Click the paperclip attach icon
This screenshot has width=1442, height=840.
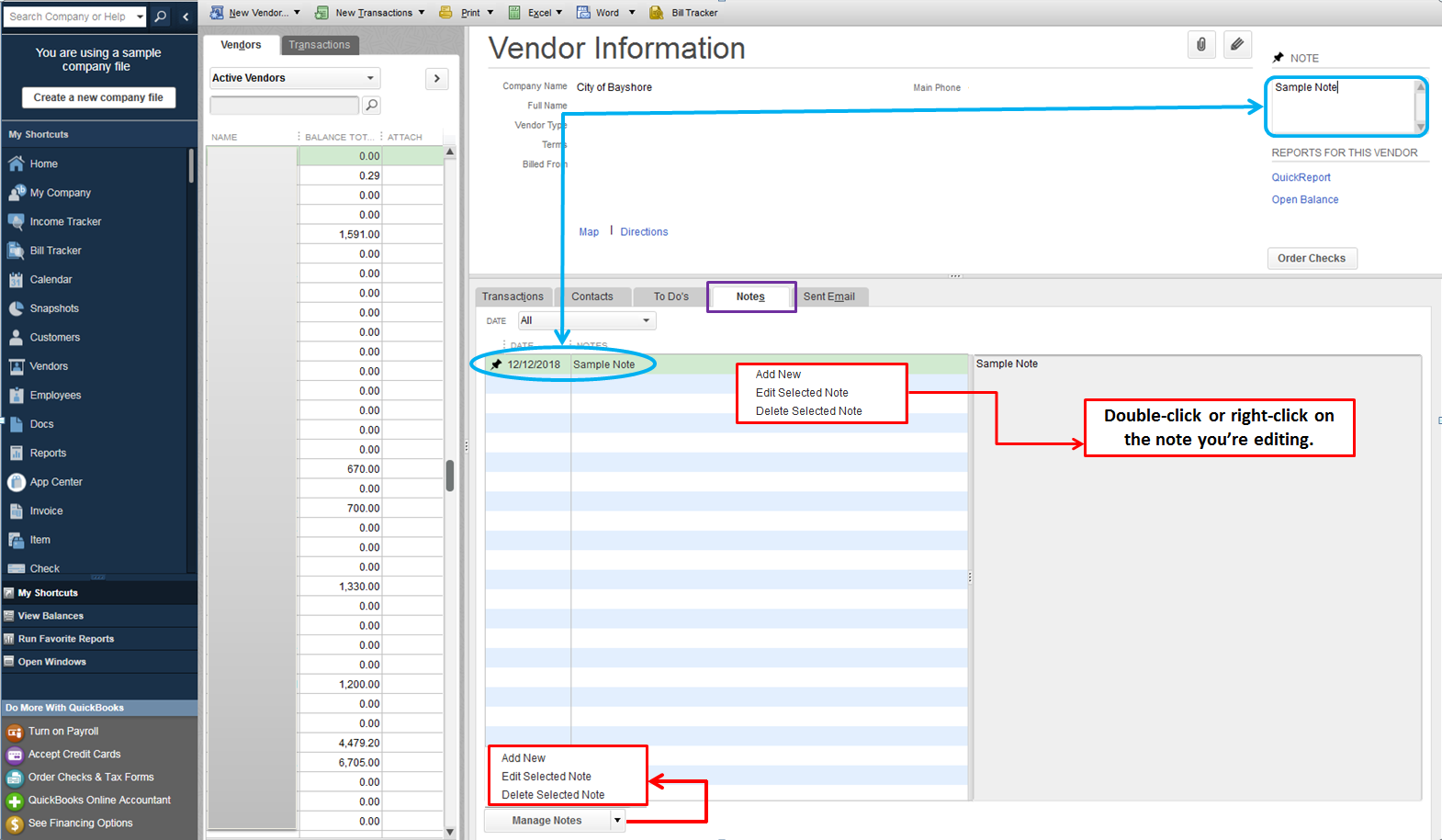tap(1201, 44)
